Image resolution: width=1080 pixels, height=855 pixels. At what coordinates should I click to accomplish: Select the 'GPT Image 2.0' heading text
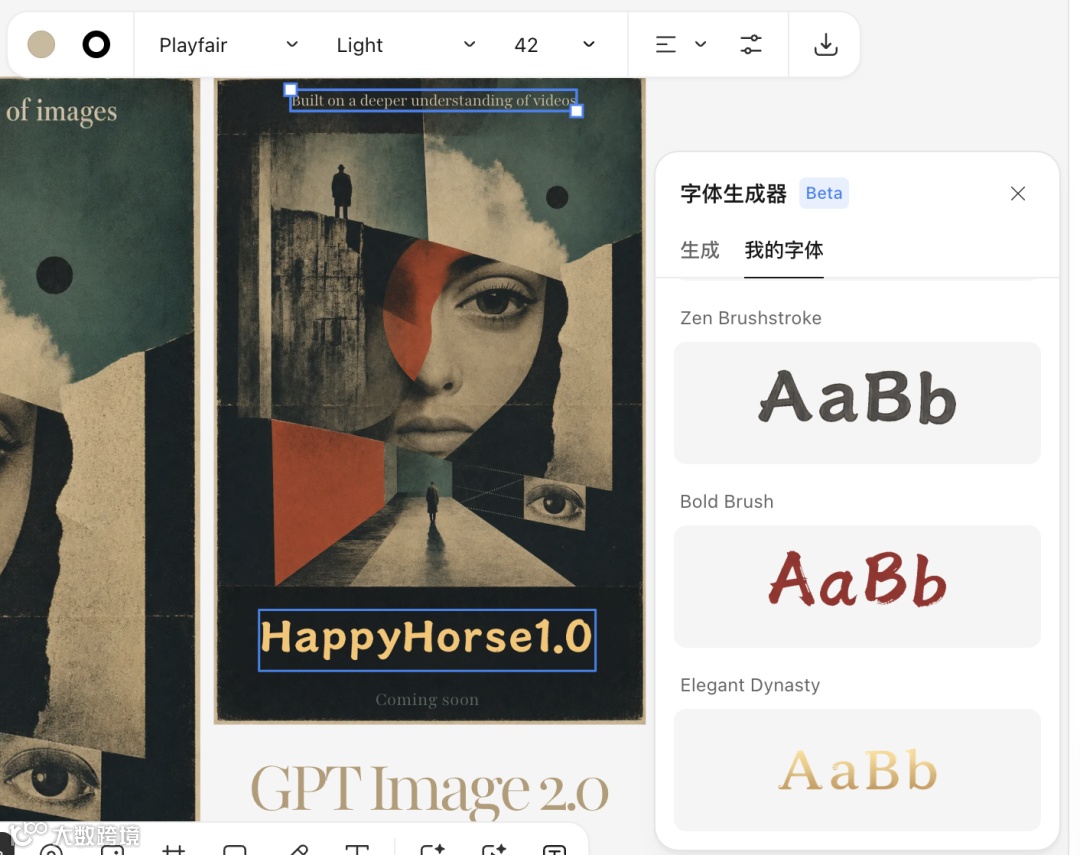pos(430,790)
